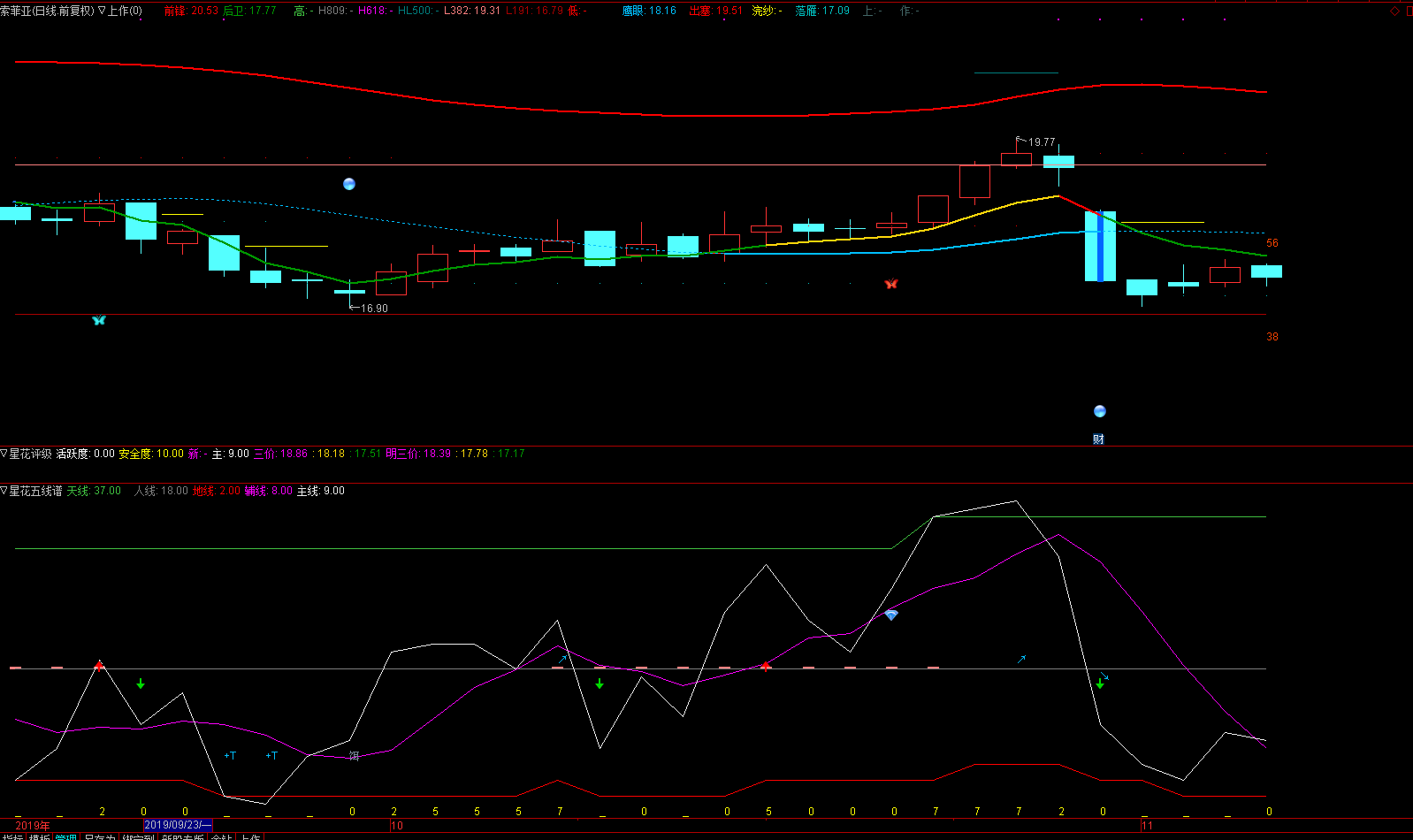Image resolution: width=1413 pixels, height=840 pixels.
Task: Select the 上作 tab at the bottom
Action: [x=251, y=836]
